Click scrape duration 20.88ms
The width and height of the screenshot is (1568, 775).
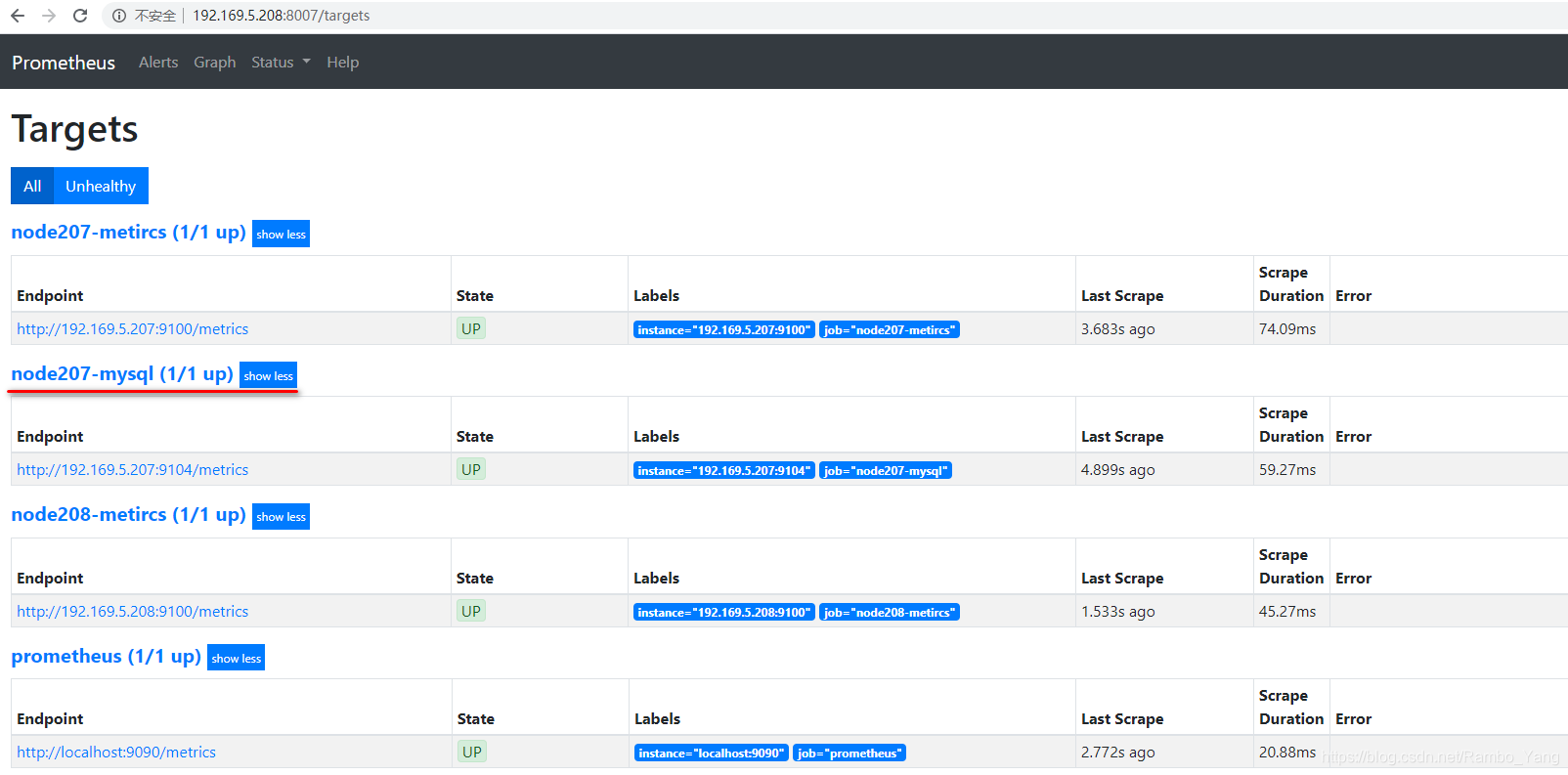[1287, 753]
